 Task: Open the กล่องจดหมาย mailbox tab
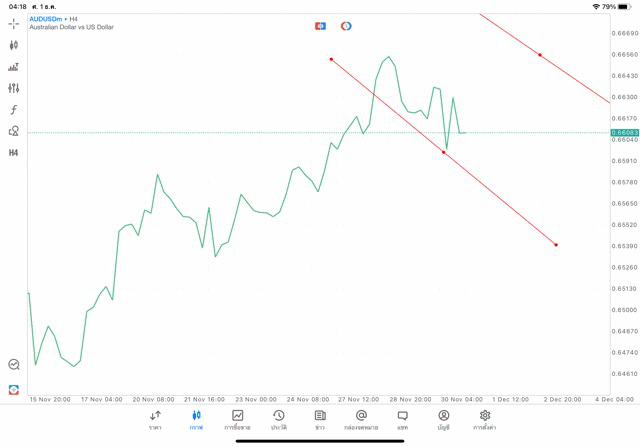(361, 420)
